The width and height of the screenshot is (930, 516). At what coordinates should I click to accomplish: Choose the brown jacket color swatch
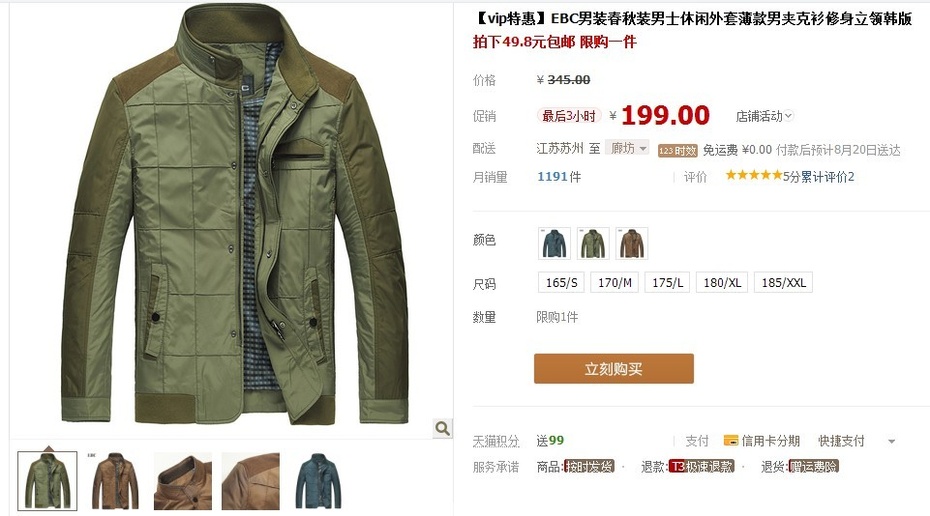(632, 243)
